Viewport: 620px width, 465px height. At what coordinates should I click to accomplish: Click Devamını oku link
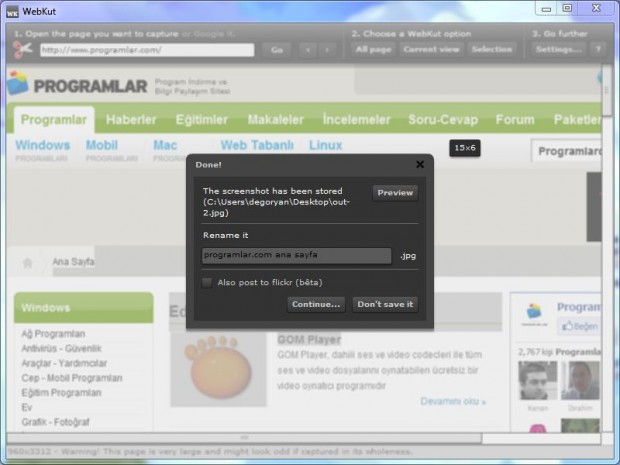[x=453, y=401]
